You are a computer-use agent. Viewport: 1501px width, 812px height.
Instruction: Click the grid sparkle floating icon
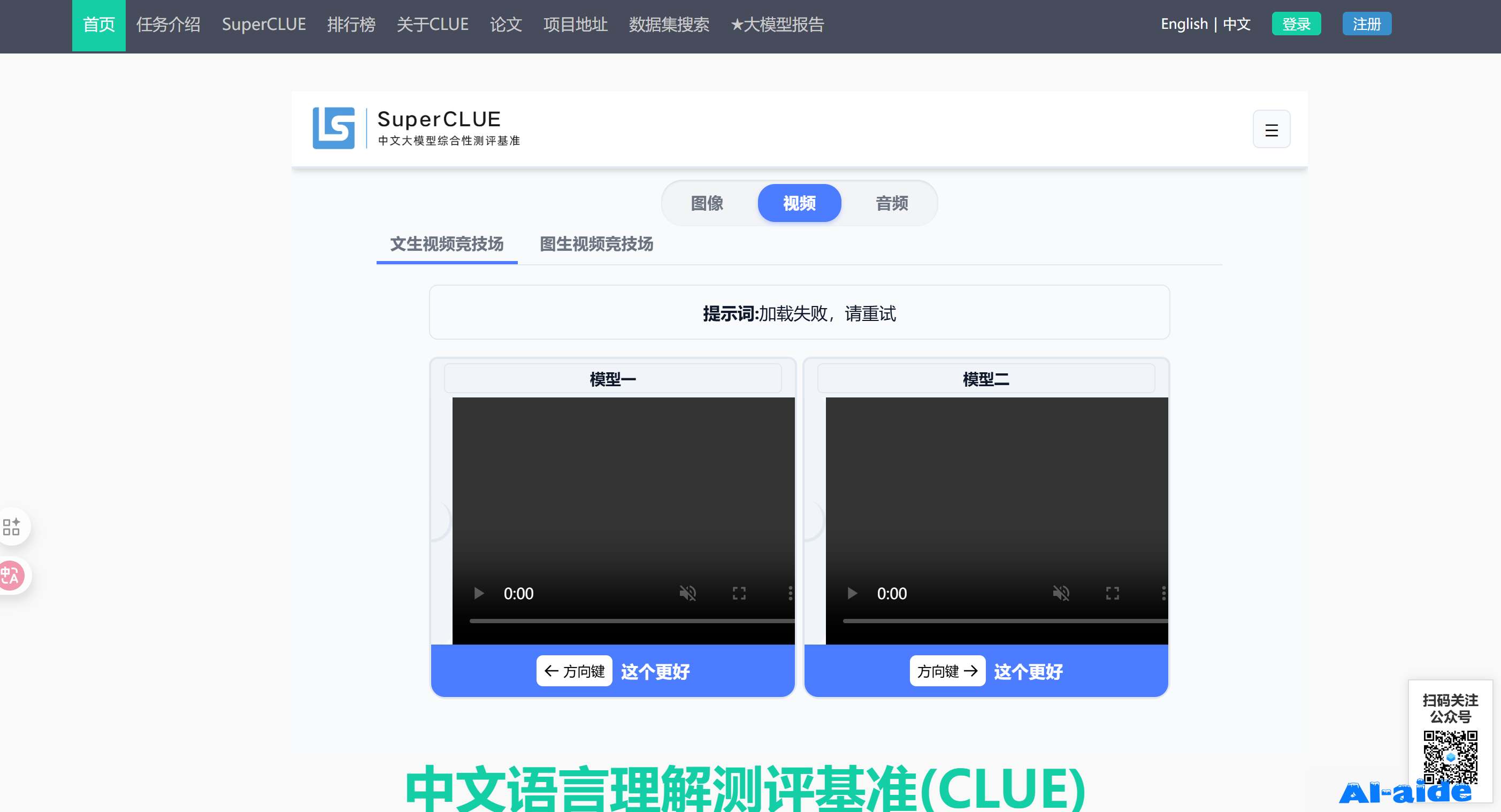(x=12, y=526)
